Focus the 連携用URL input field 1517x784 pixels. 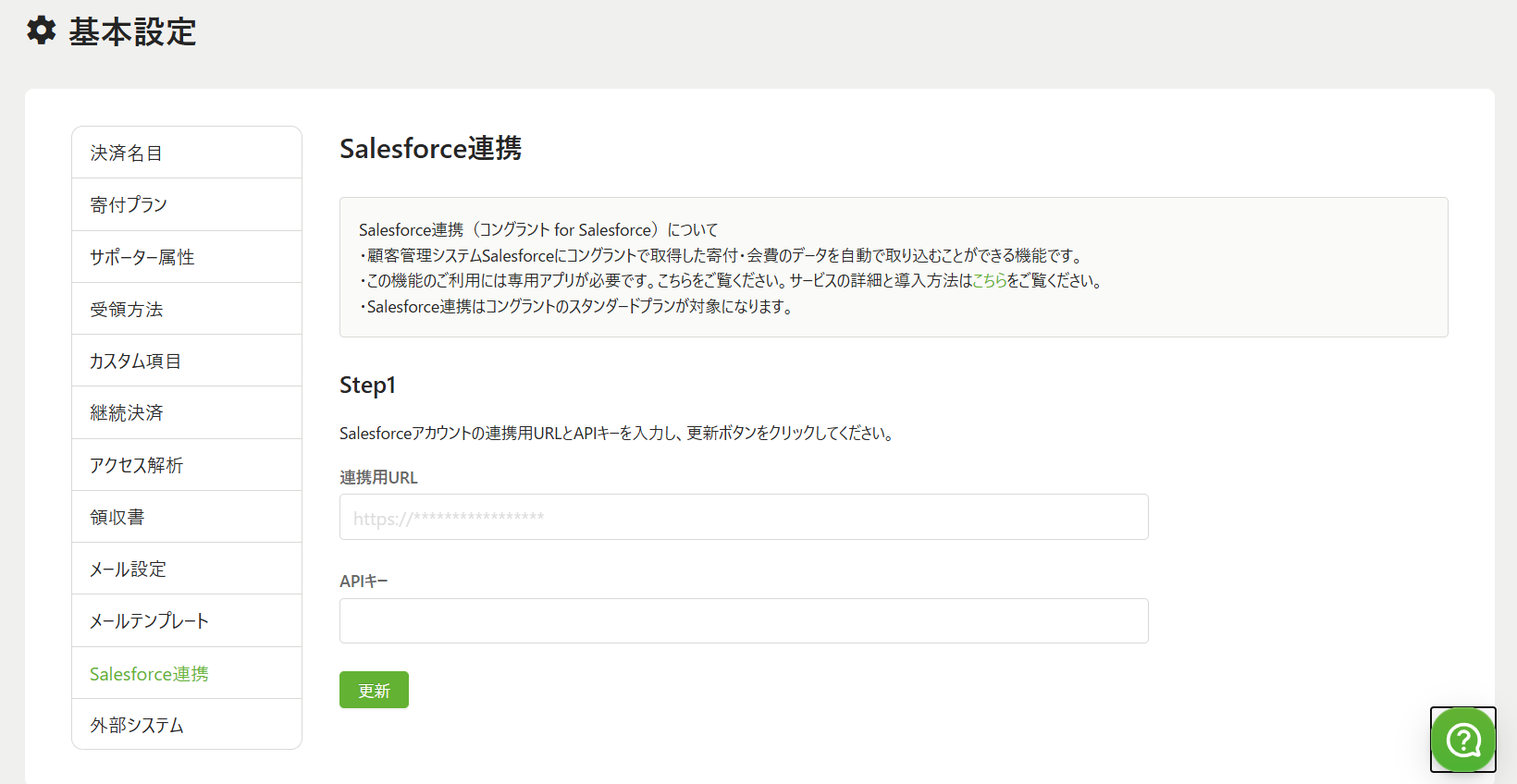(744, 517)
